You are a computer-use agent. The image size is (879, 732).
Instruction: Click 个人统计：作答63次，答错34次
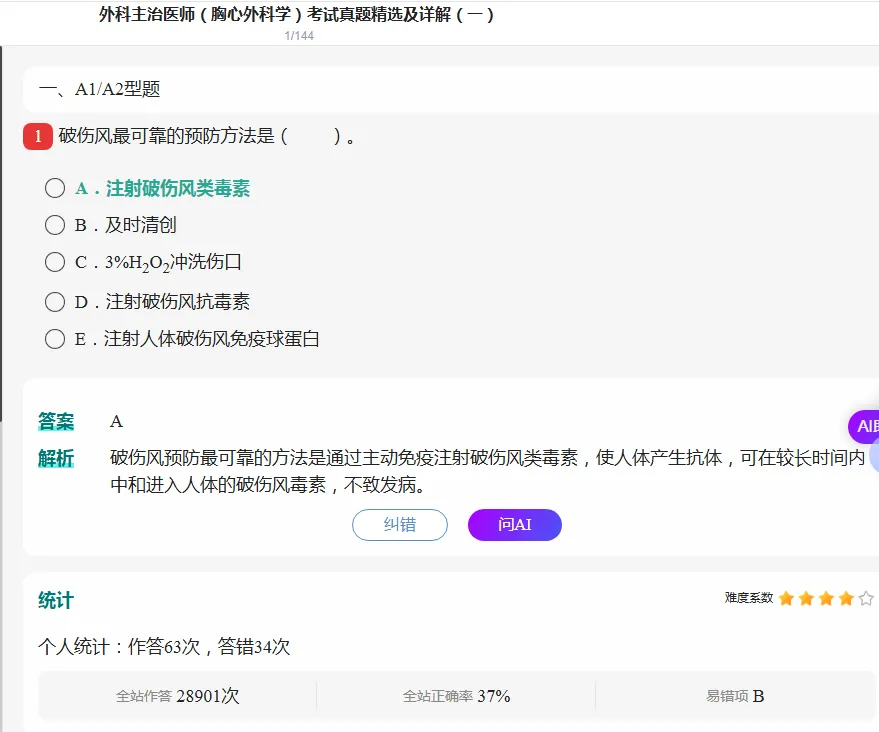[x=164, y=647]
